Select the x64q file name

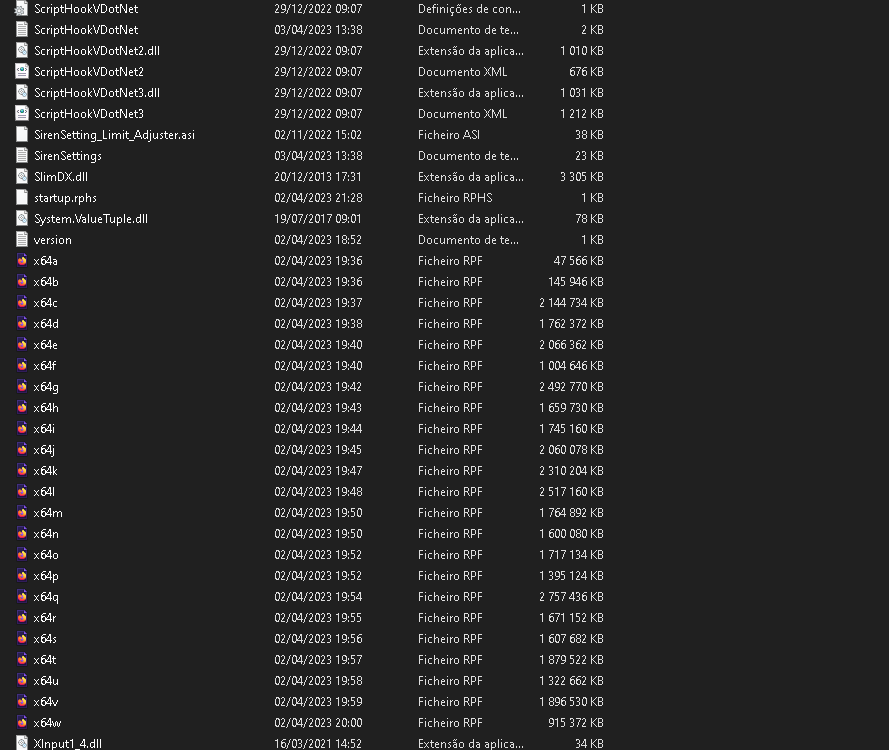[x=46, y=597]
